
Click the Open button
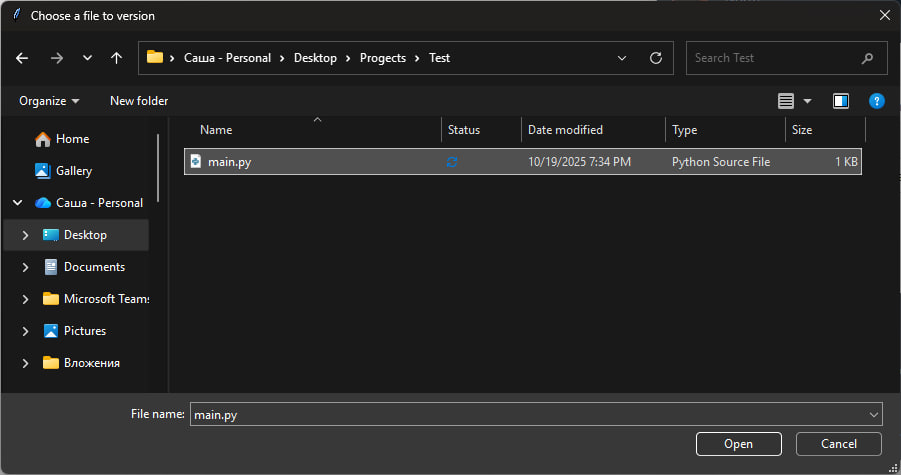tap(738, 444)
